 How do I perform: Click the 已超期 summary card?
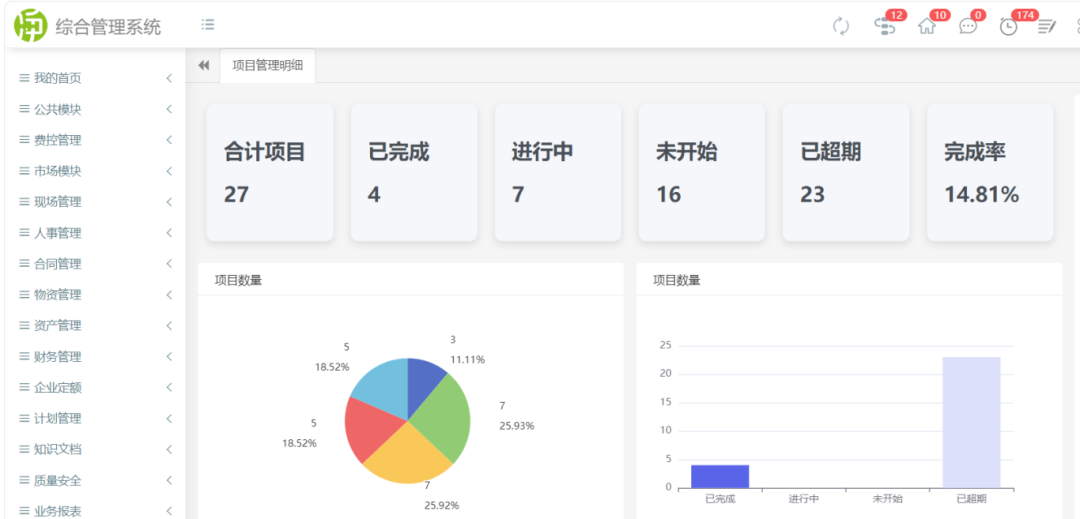pyautogui.click(x=845, y=172)
